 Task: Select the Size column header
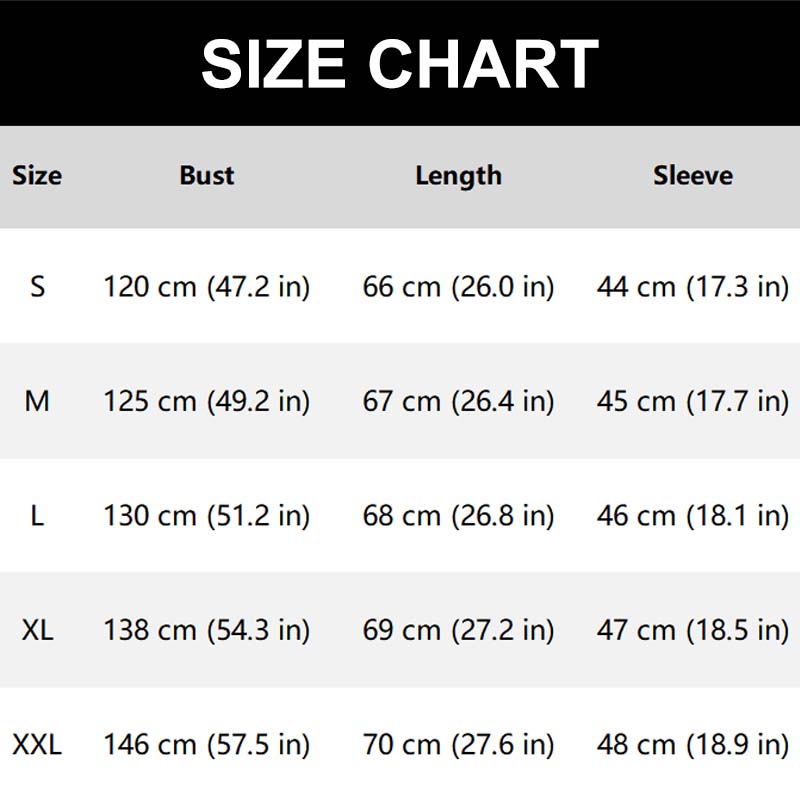(x=37, y=176)
